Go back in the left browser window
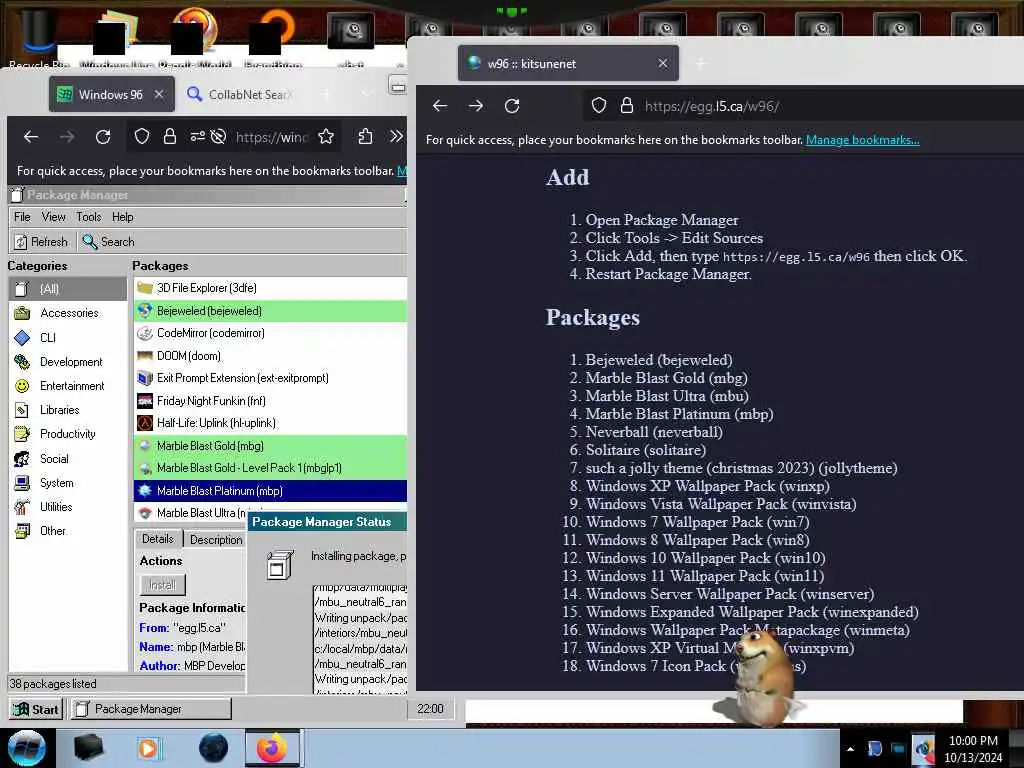This screenshot has width=1024, height=768. [31, 136]
